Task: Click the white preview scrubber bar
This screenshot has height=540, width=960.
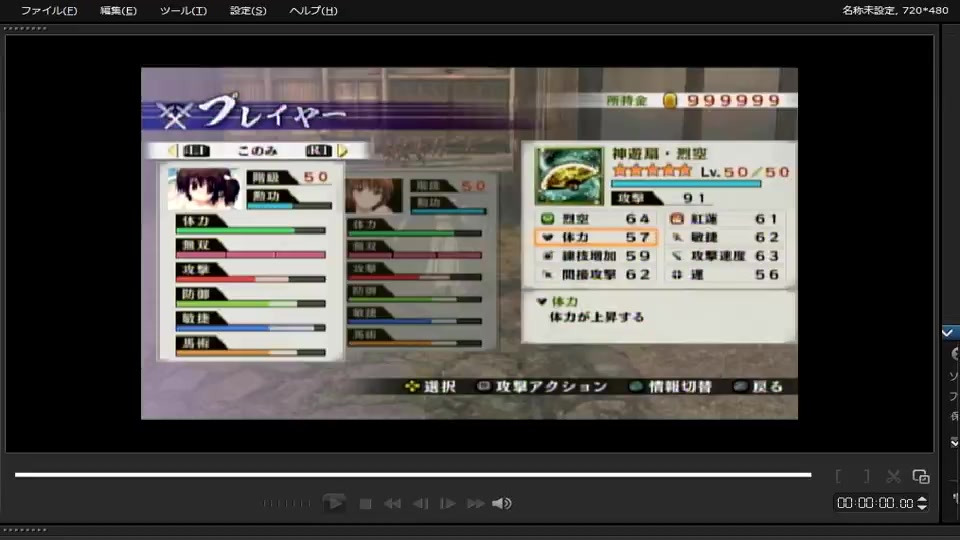Action: point(413,474)
